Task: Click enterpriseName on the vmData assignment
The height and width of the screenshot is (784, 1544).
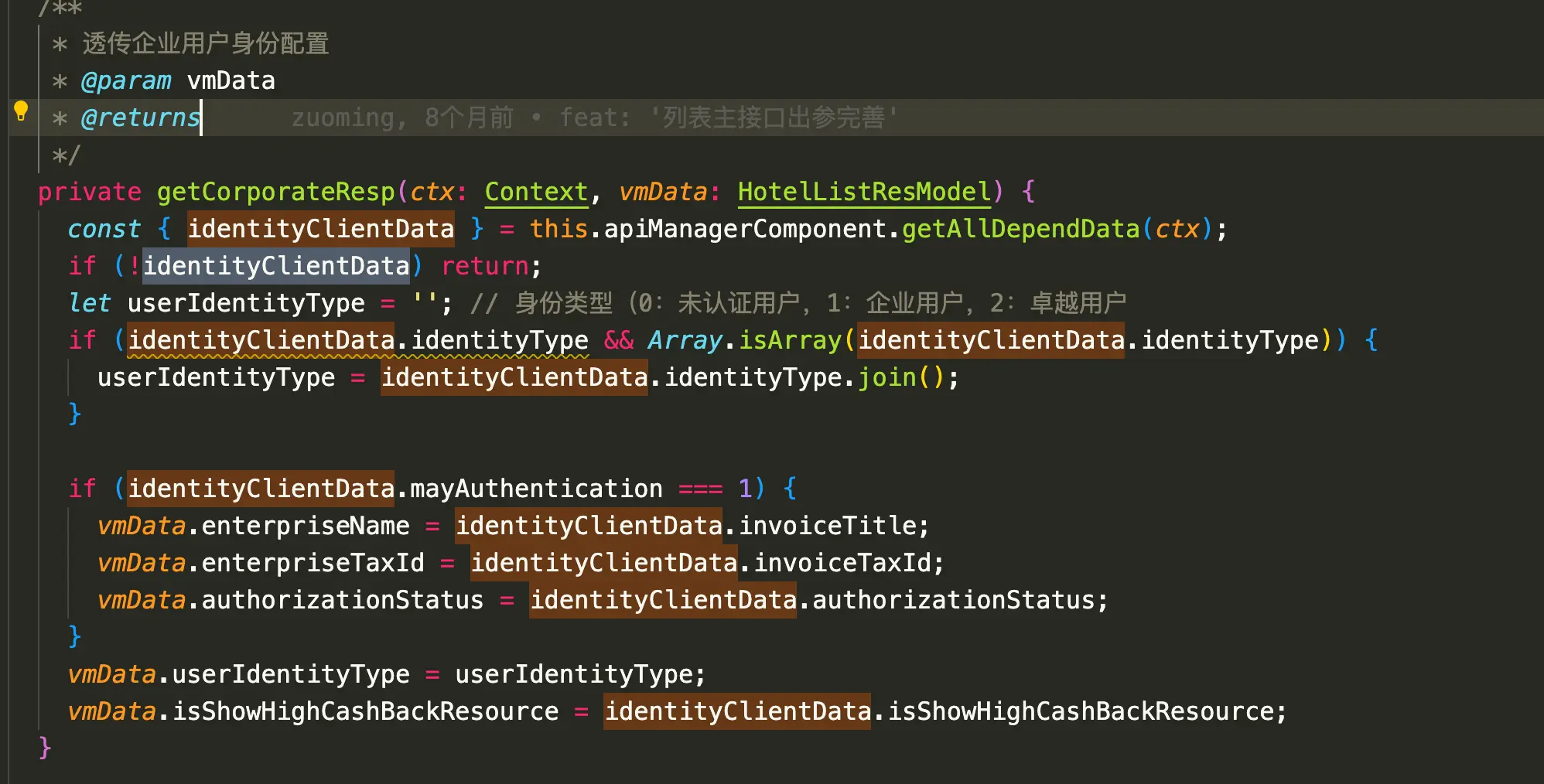Action: (x=305, y=526)
